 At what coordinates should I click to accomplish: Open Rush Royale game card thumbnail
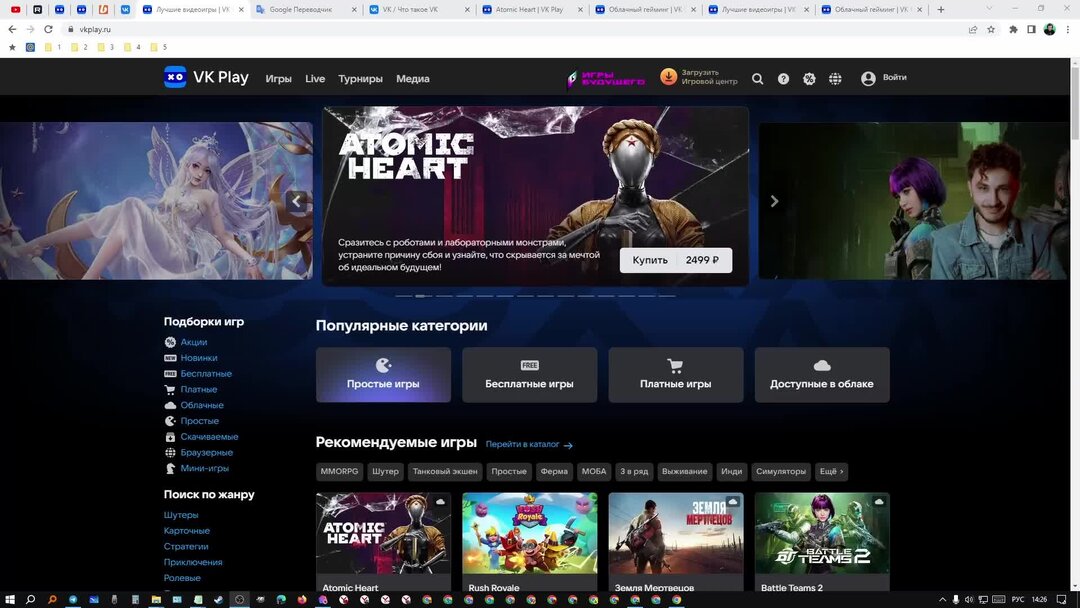pyautogui.click(x=529, y=533)
